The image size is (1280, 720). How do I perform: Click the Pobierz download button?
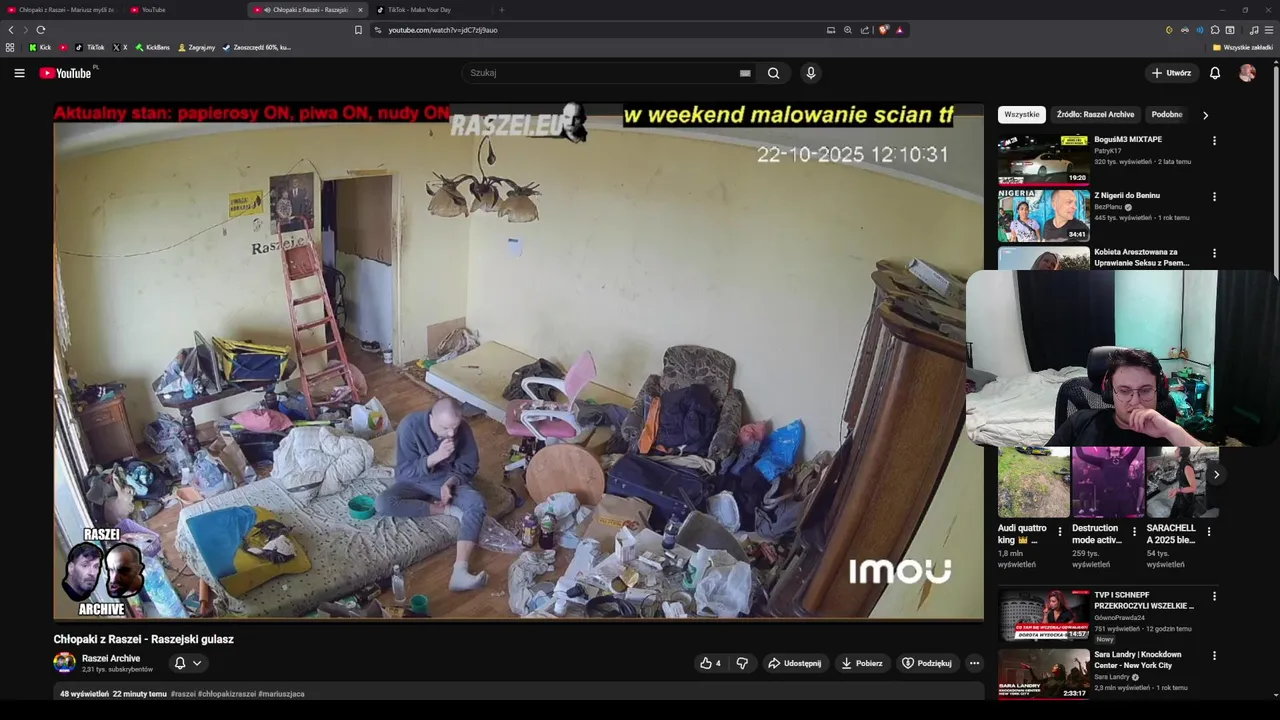coord(862,663)
